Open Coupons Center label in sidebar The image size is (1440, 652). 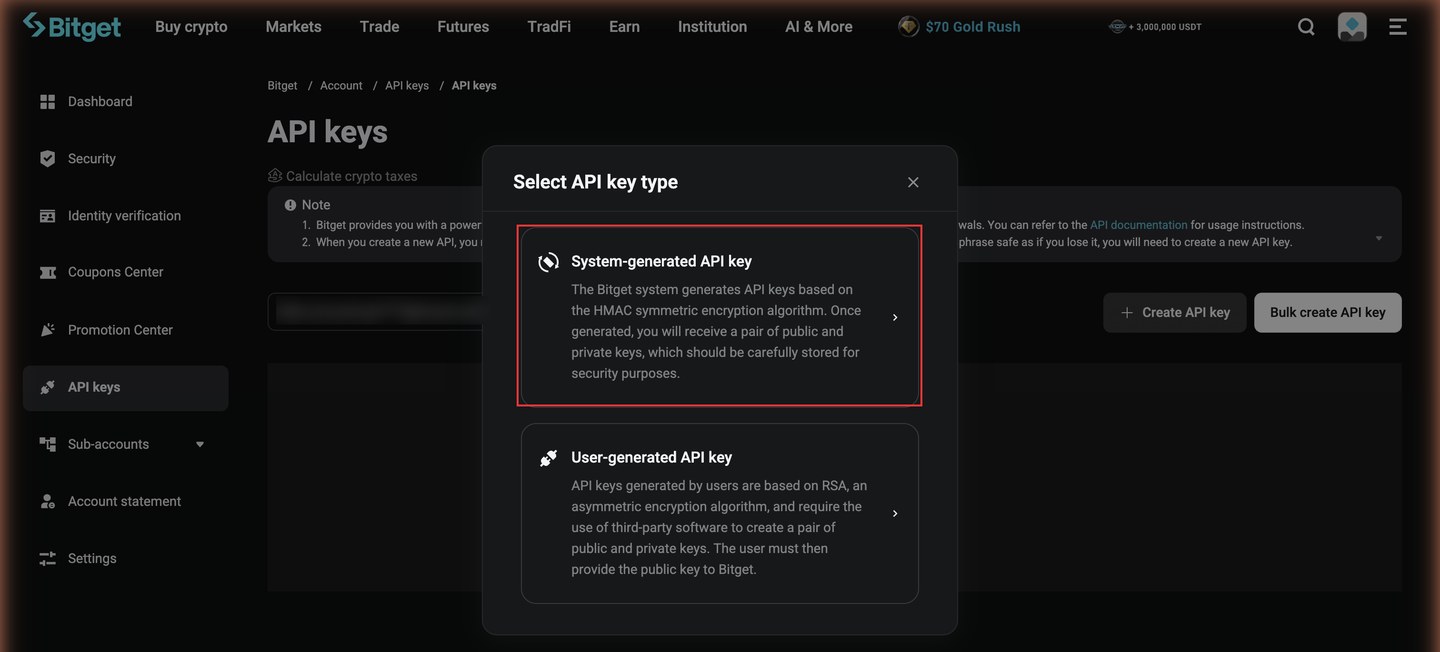pos(115,272)
